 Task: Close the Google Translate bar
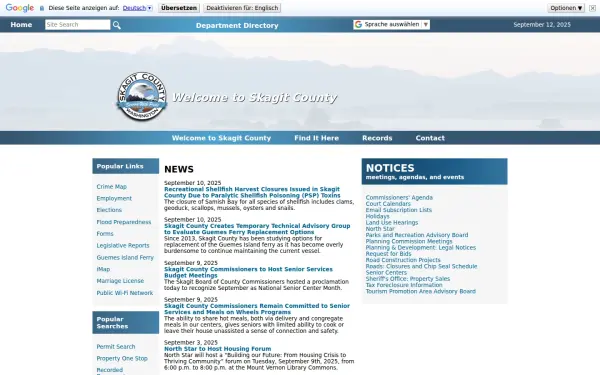[592, 8]
